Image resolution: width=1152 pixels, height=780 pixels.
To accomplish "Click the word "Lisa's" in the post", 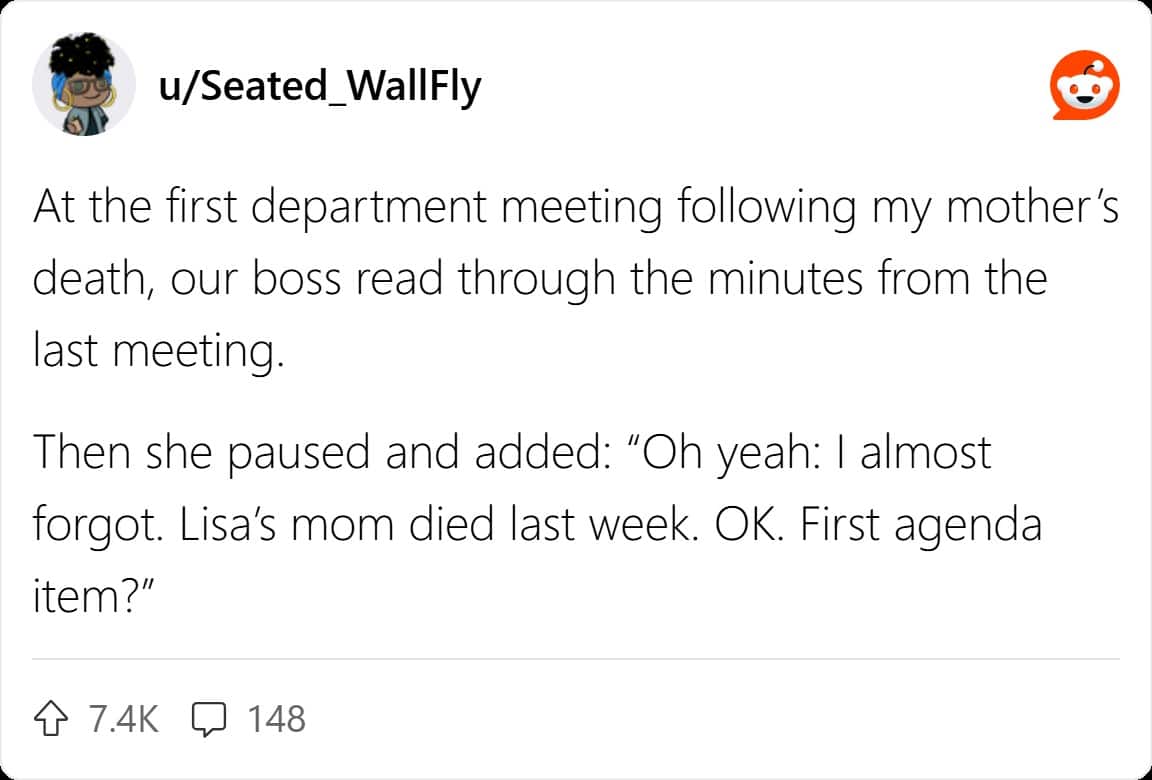I will coord(234,525).
